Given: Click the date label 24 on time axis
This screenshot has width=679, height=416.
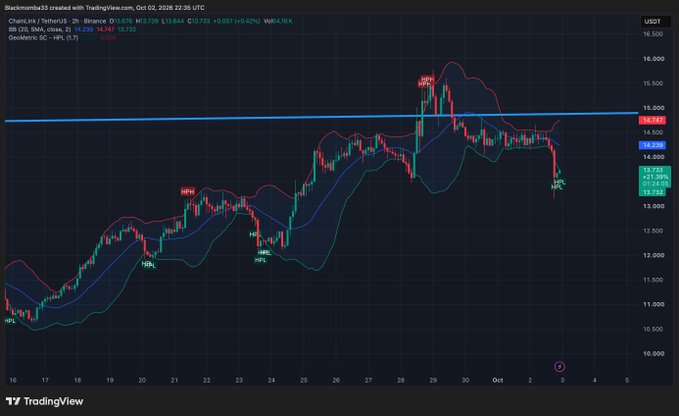Looking at the screenshot, I should 271,380.
